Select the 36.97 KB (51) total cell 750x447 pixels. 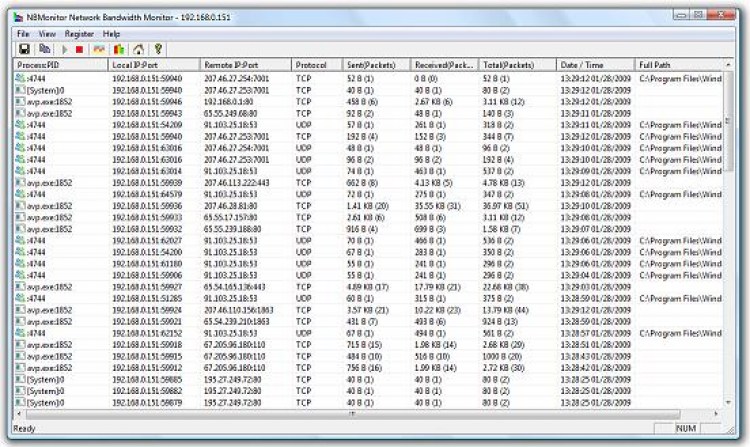(506, 206)
